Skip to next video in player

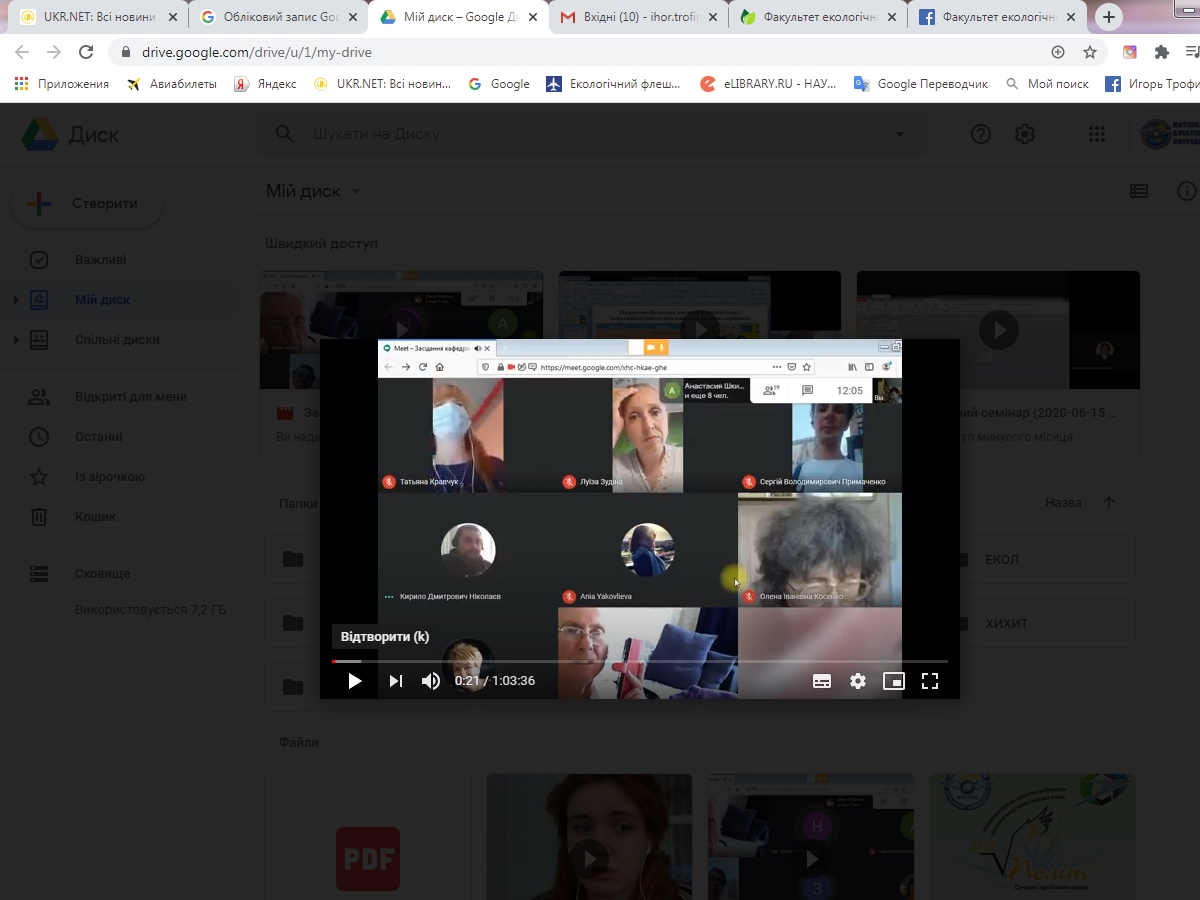[396, 681]
